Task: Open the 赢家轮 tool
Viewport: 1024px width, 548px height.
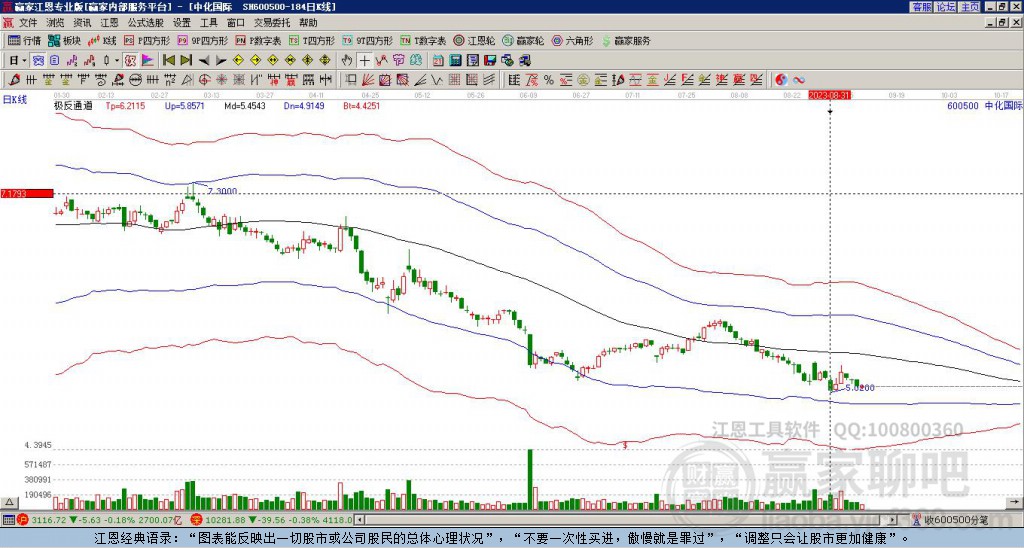Action: tap(524, 41)
